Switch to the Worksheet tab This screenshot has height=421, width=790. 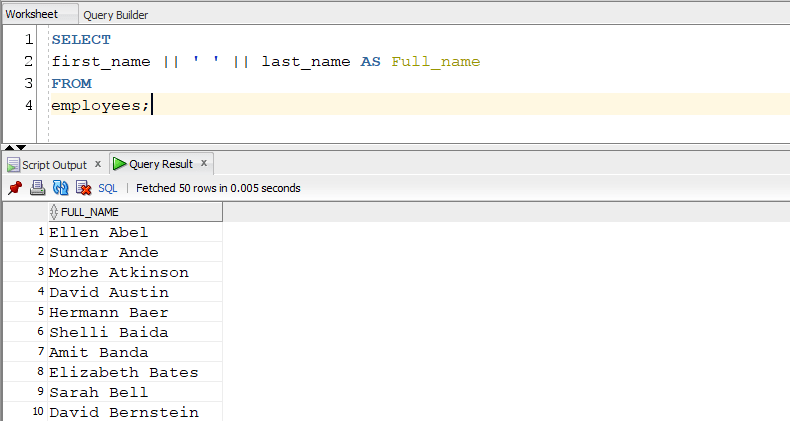(28, 14)
